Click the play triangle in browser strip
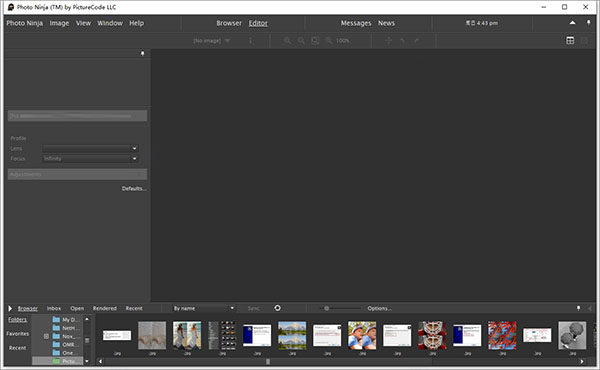 (10, 308)
